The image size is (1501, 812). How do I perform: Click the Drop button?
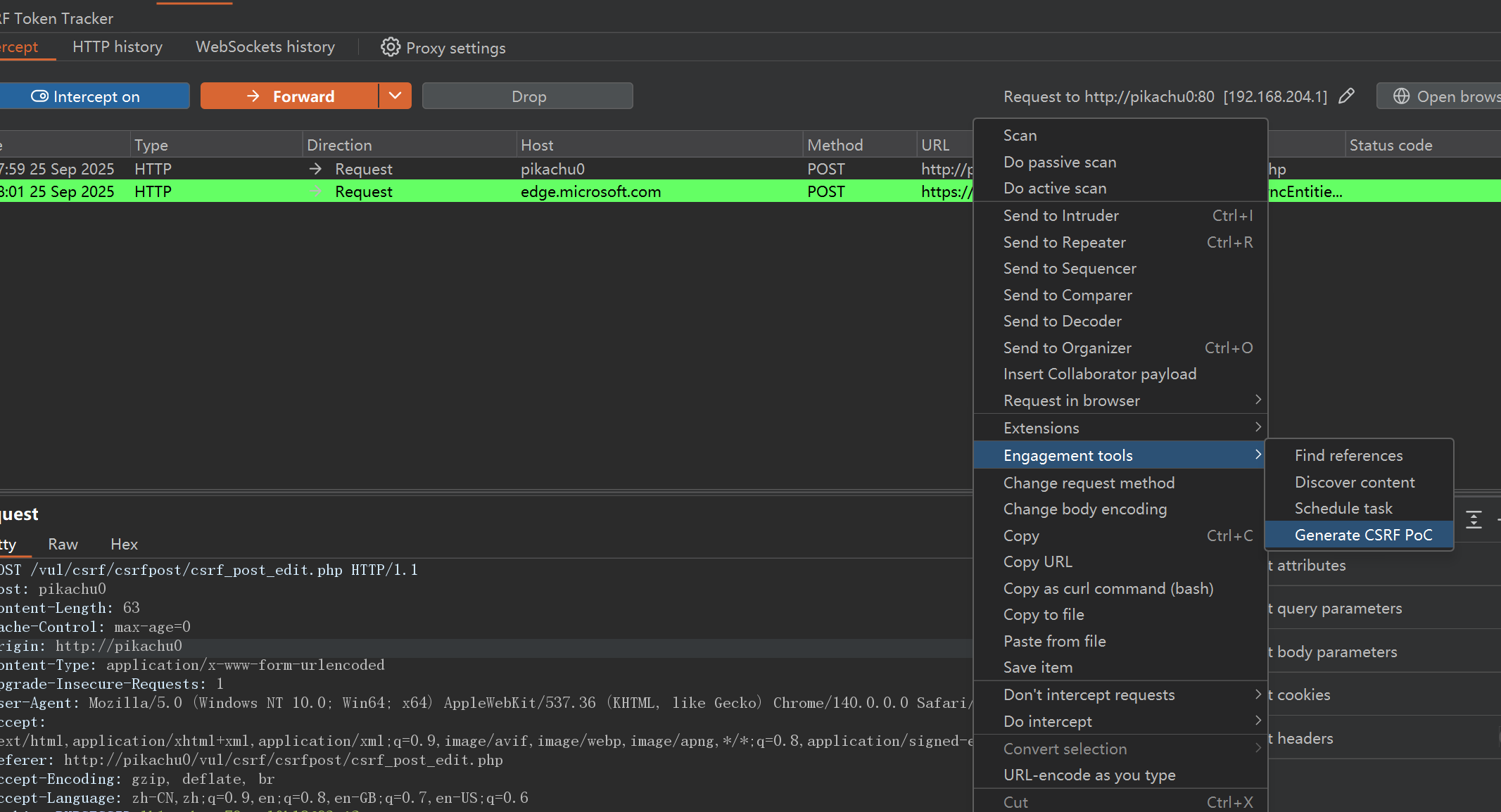pos(528,96)
